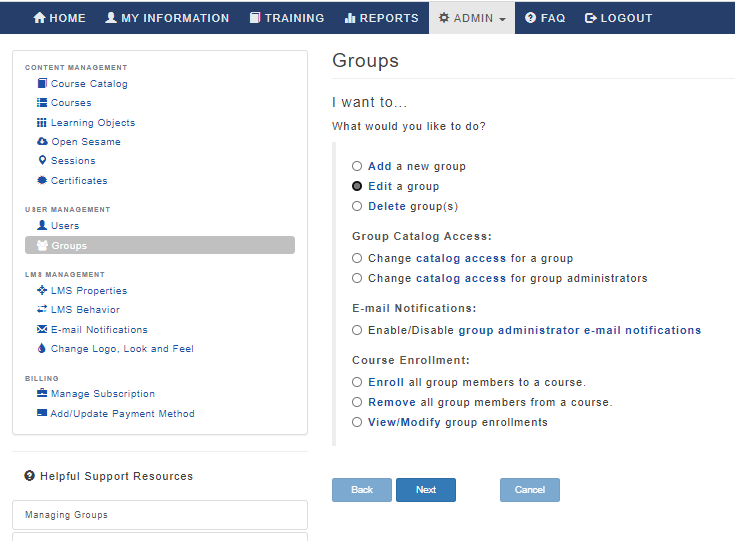
Task: Go to the TRAINING menu item
Action: point(286,18)
